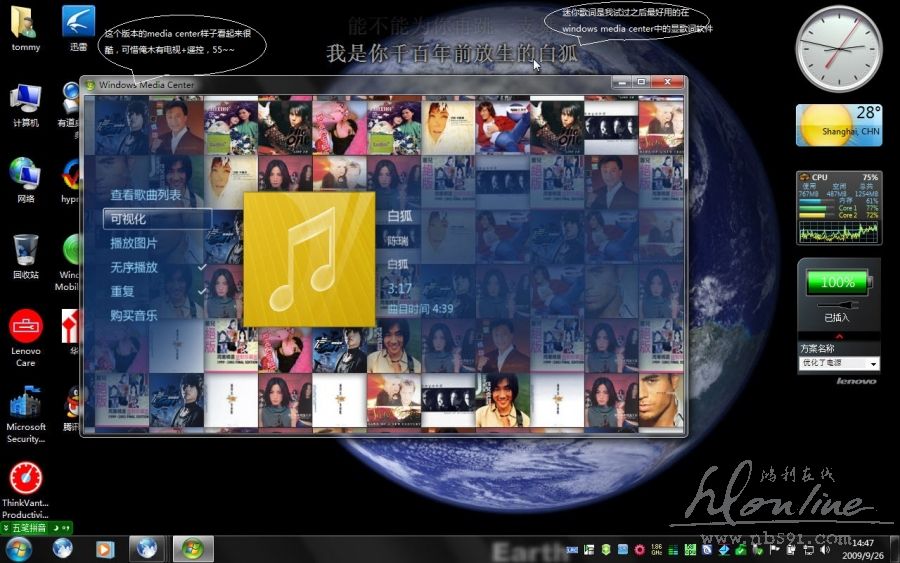Screen dimensions: 900x563
Task: Click the Windows Start orb button
Action: pyautogui.click(x=18, y=548)
